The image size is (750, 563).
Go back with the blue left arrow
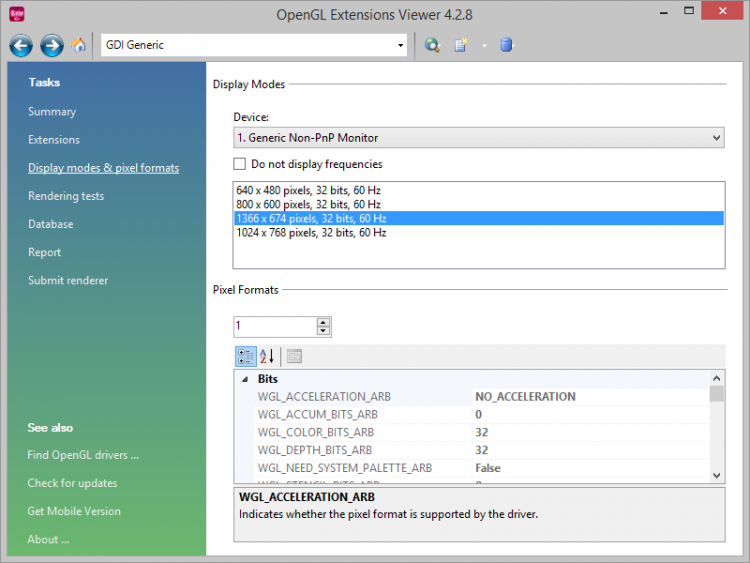(21, 46)
